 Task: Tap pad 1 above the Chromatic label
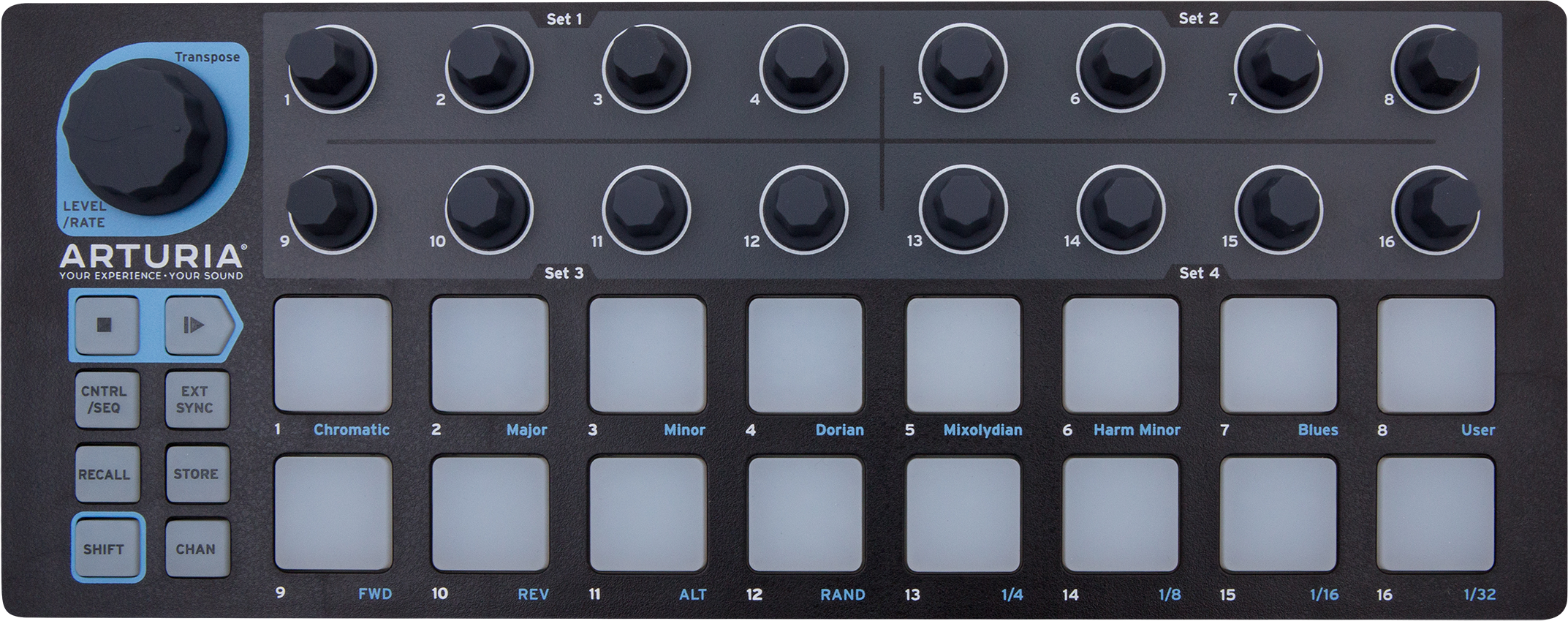333,355
